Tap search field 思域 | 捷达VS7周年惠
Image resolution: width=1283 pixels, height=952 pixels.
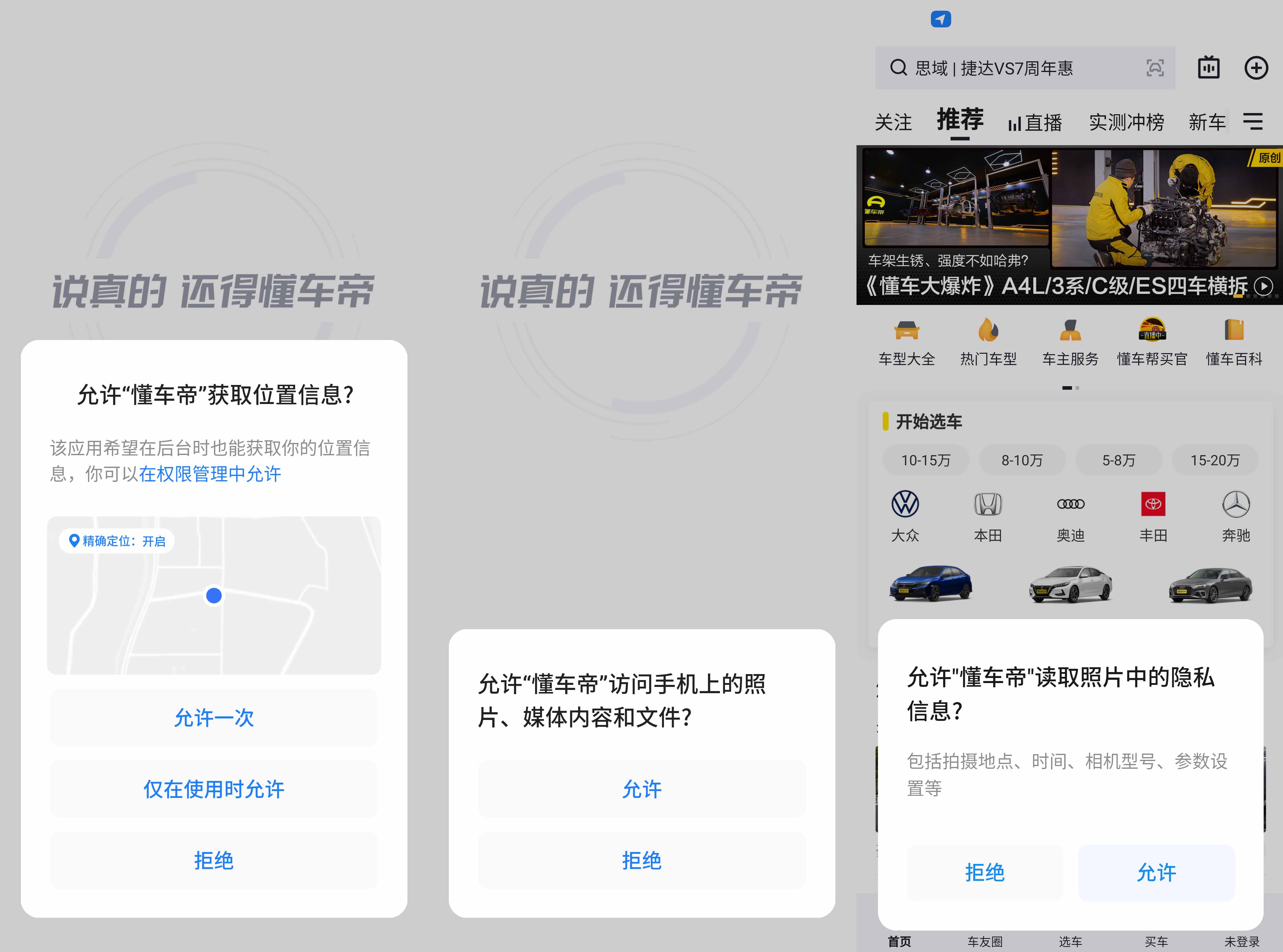click(x=1025, y=68)
